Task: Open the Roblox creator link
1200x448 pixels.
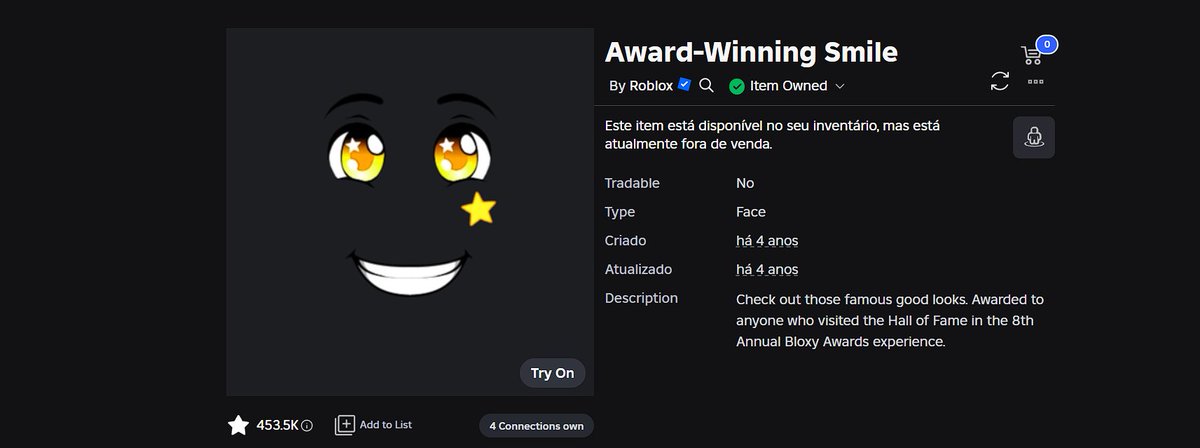Action: coord(651,86)
